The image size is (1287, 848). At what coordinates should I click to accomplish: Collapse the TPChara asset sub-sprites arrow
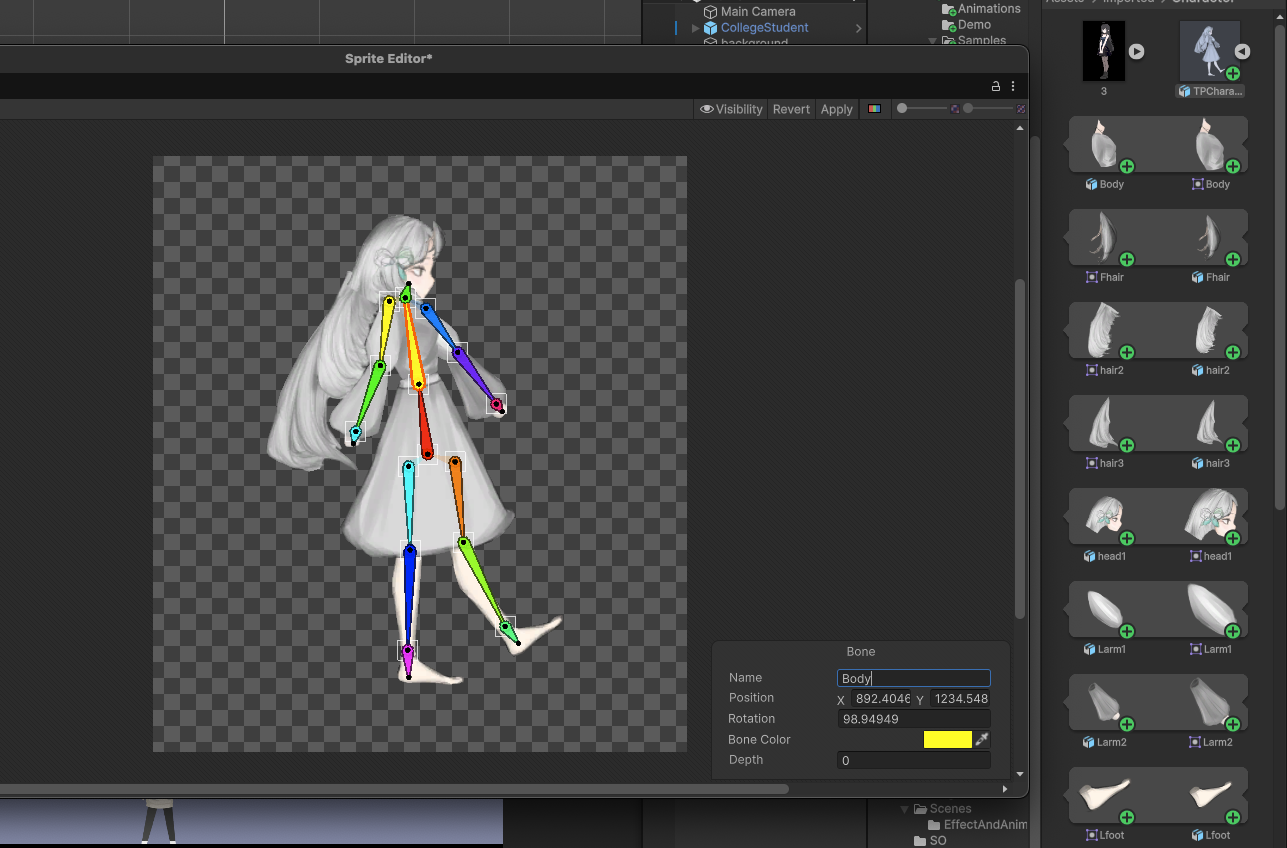point(1241,51)
